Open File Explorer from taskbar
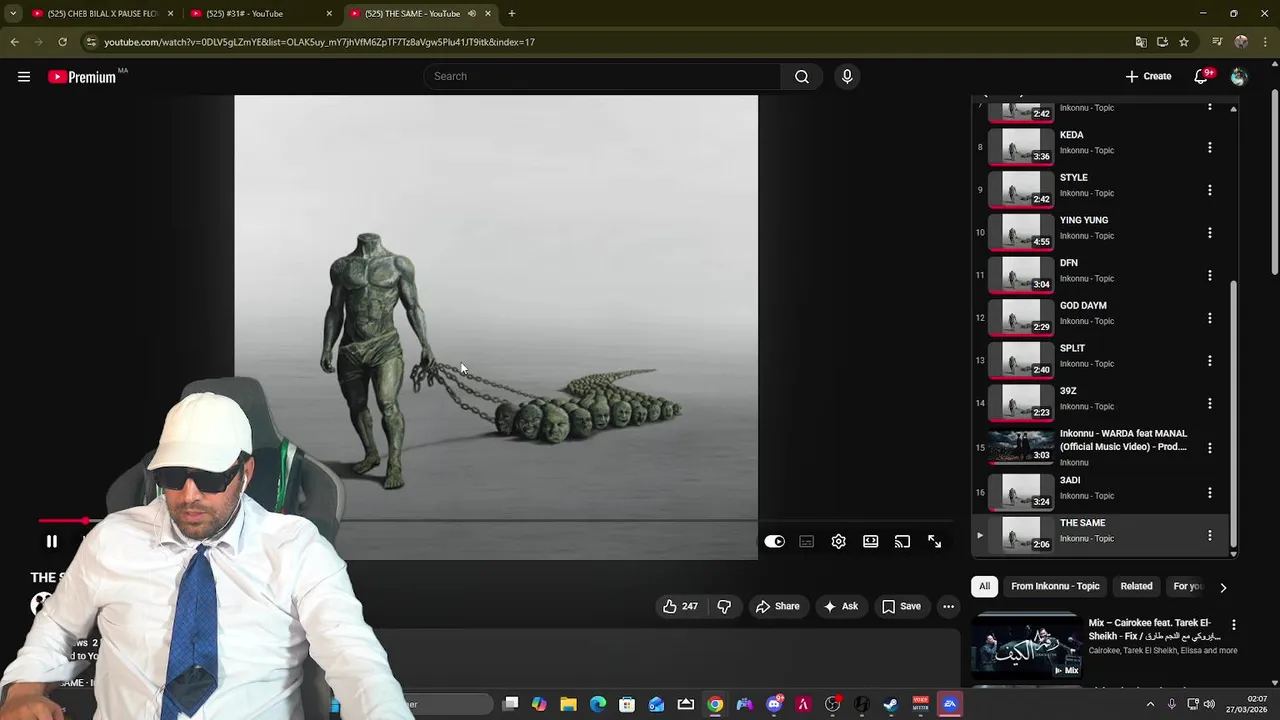The height and width of the screenshot is (720, 1280). 568,704
